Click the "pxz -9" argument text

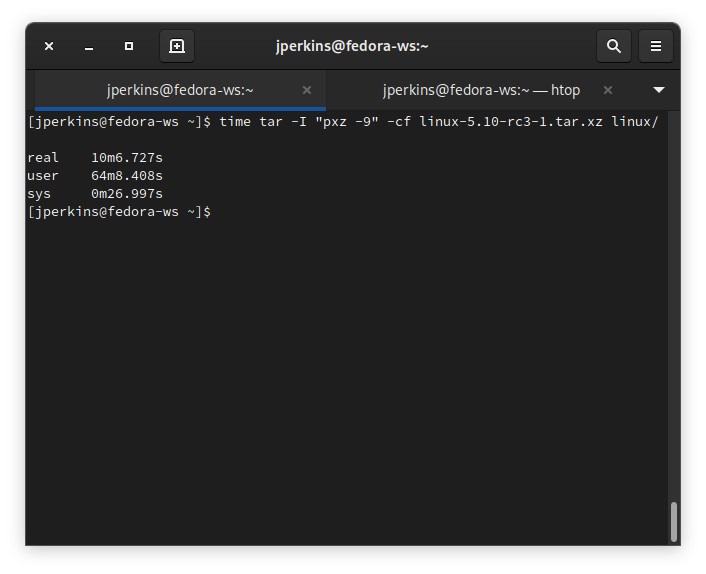pyautogui.click(x=347, y=122)
